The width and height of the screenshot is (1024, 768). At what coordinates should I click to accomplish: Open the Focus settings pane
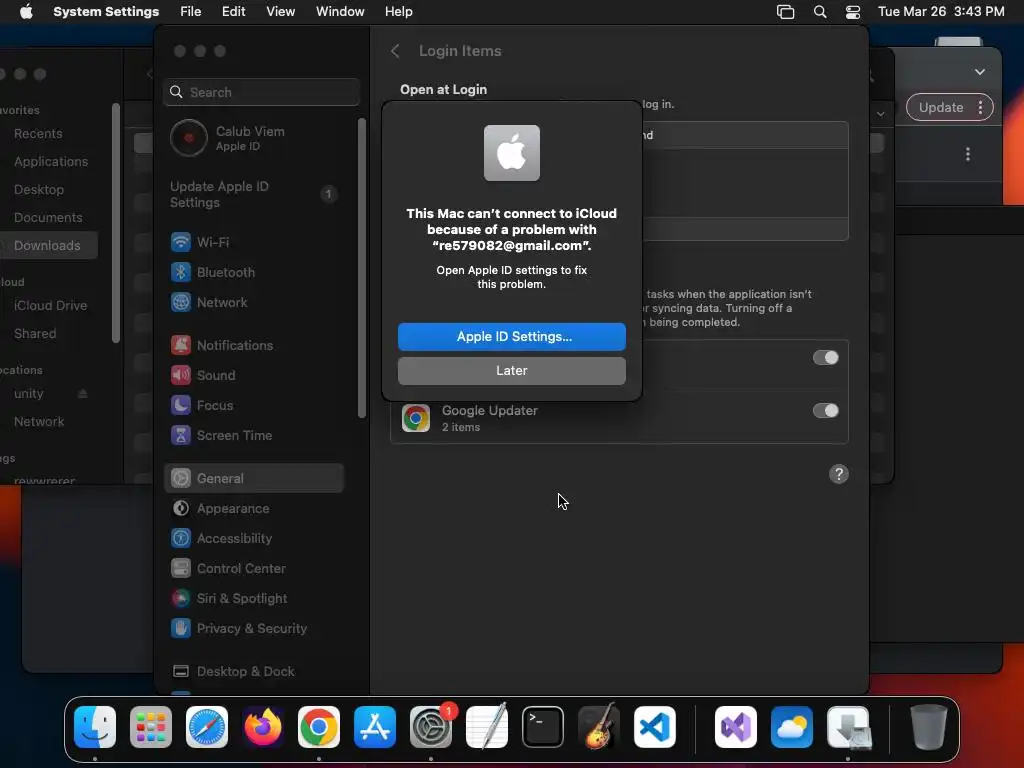click(x=255, y=406)
